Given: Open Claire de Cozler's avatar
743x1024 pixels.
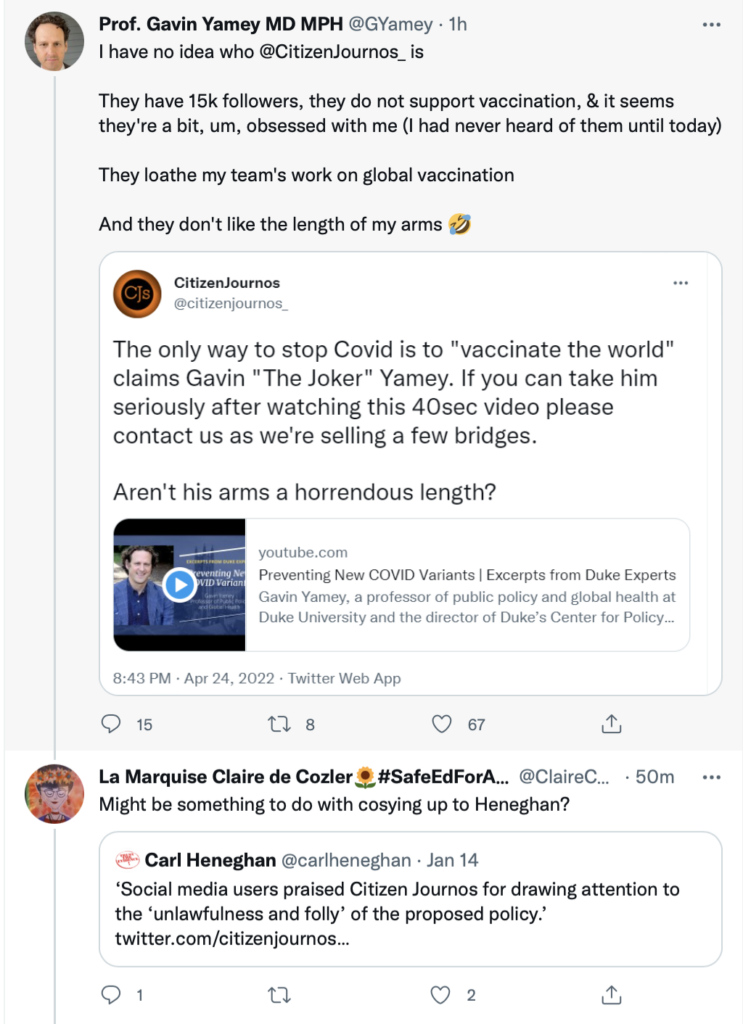Looking at the screenshot, I should tap(54, 793).
